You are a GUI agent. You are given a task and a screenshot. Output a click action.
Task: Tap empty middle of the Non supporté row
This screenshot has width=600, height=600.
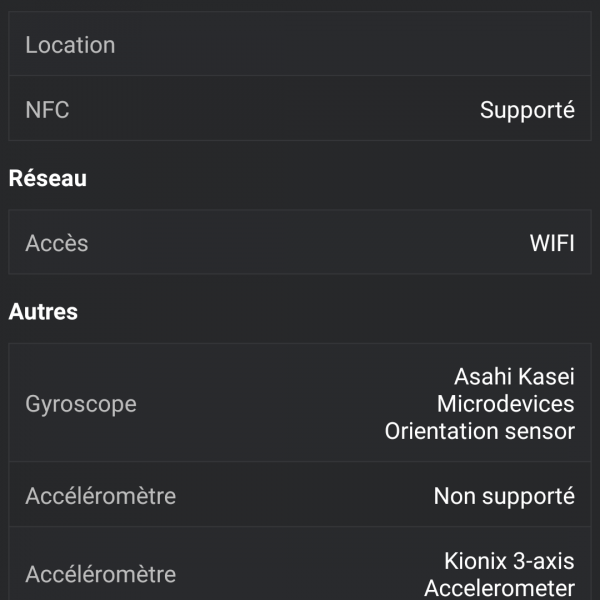point(300,495)
